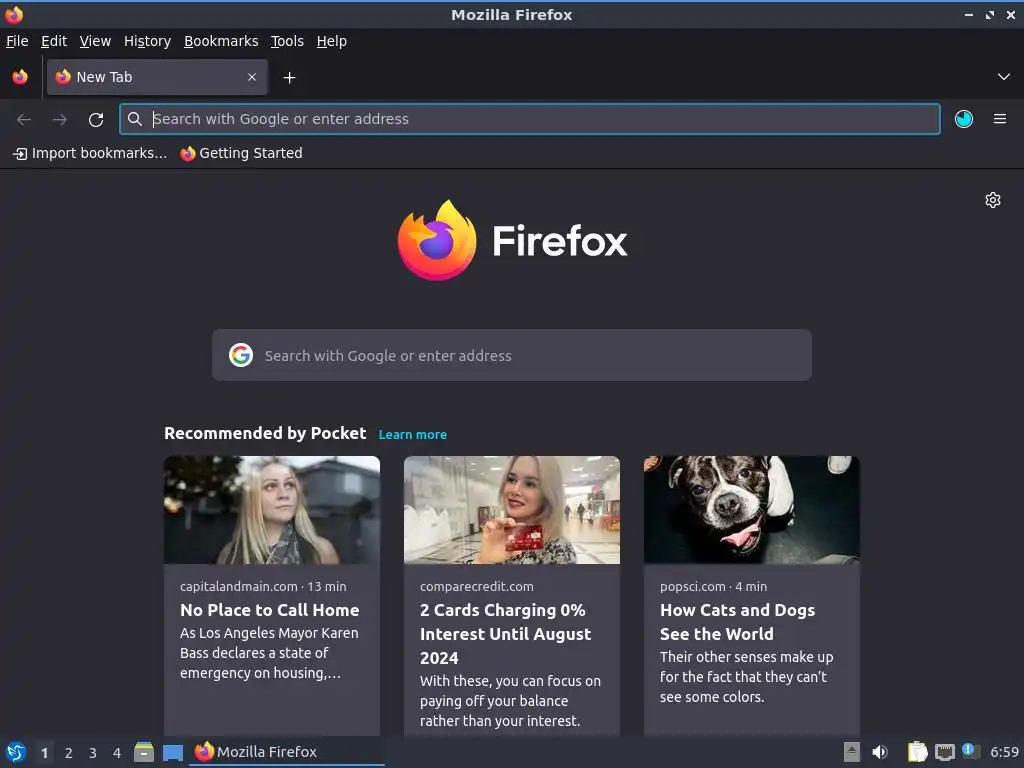Expand the list all tabs chevron
This screenshot has height=768, width=1024.
(x=1004, y=77)
